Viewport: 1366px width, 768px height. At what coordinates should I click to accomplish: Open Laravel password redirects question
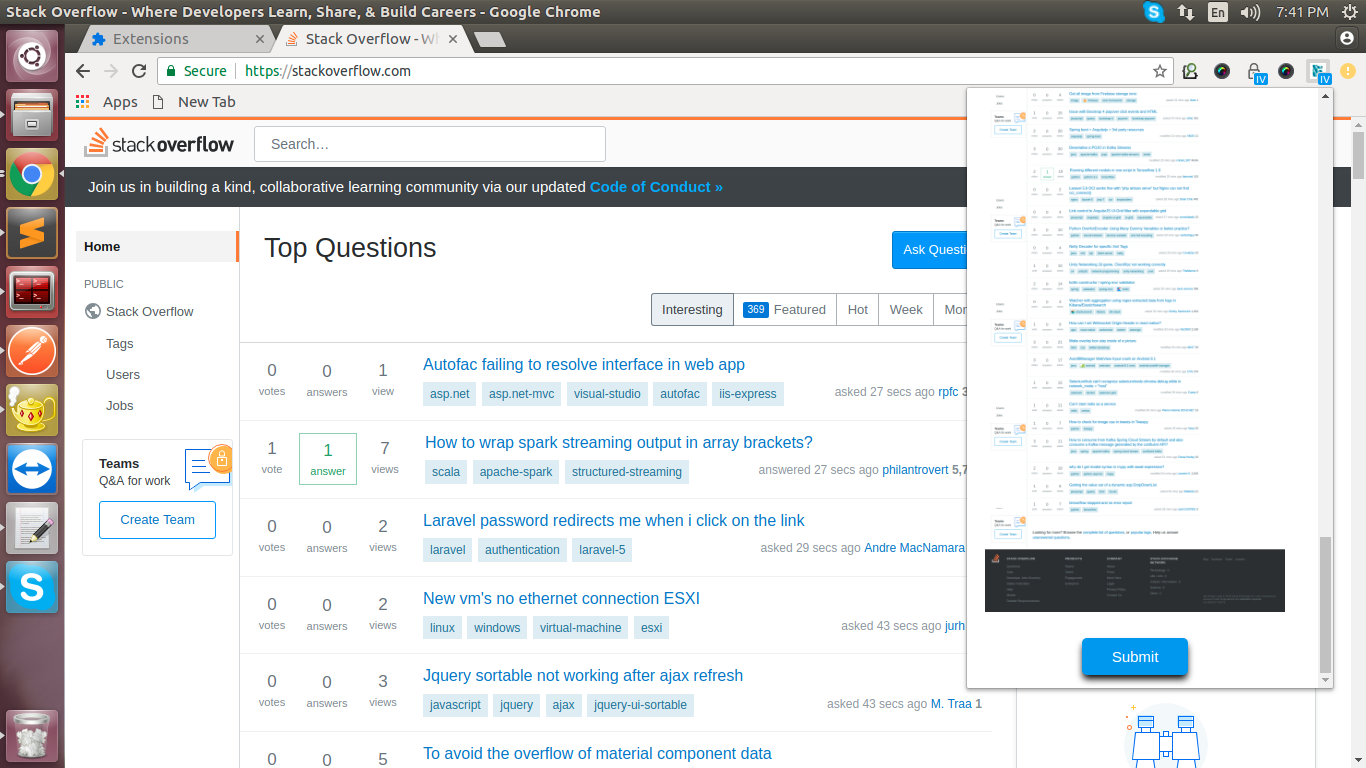pyautogui.click(x=614, y=520)
